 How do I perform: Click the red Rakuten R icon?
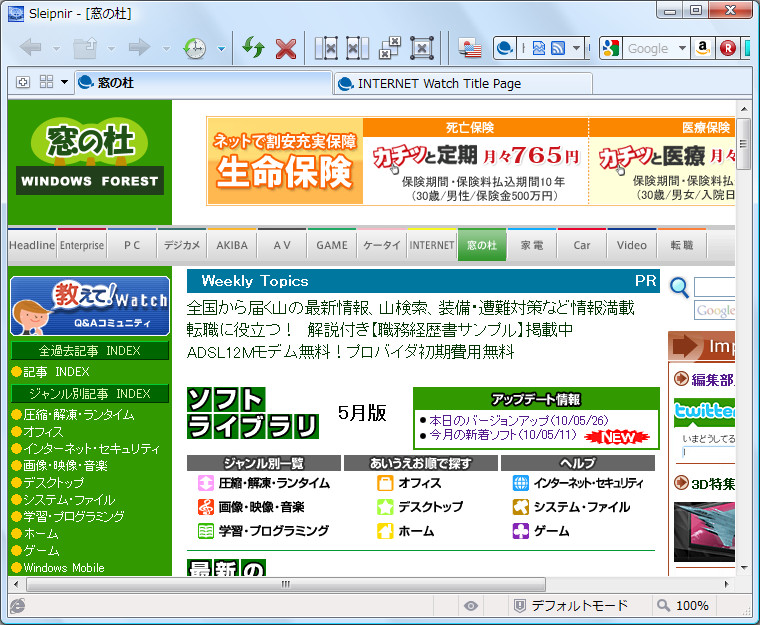pyautogui.click(x=728, y=48)
